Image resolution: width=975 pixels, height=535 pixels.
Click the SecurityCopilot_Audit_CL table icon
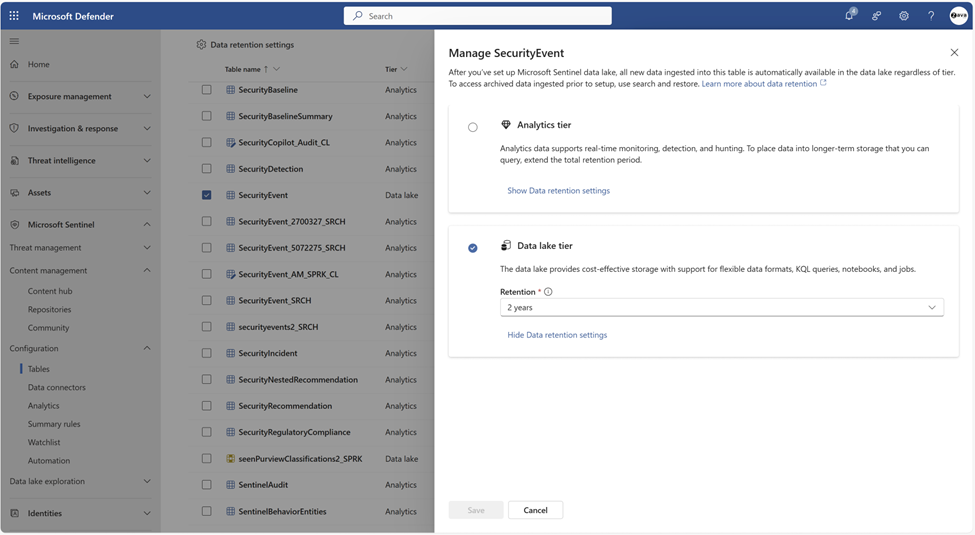click(x=231, y=142)
